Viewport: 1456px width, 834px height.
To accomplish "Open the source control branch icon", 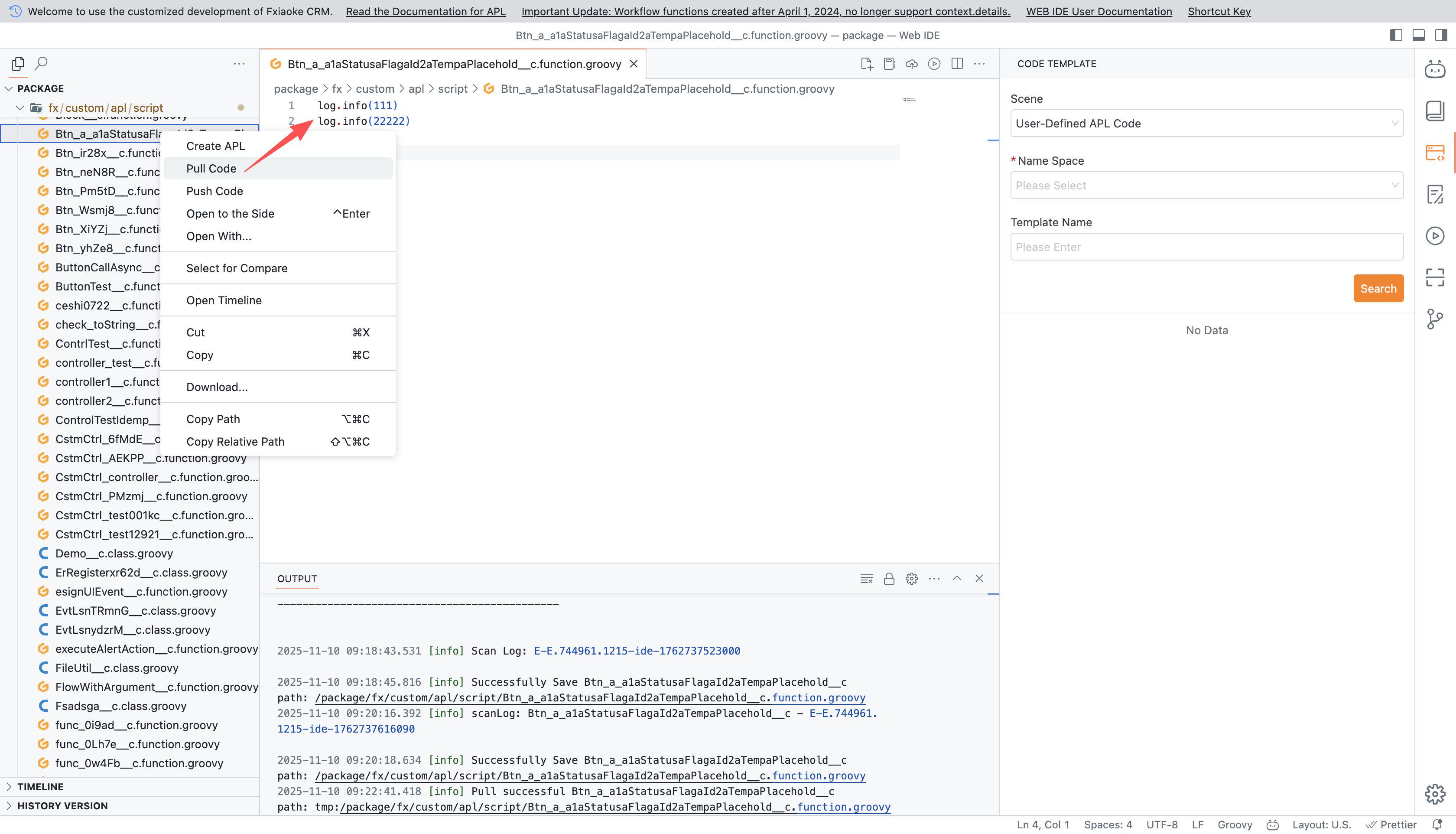I will [1435, 319].
